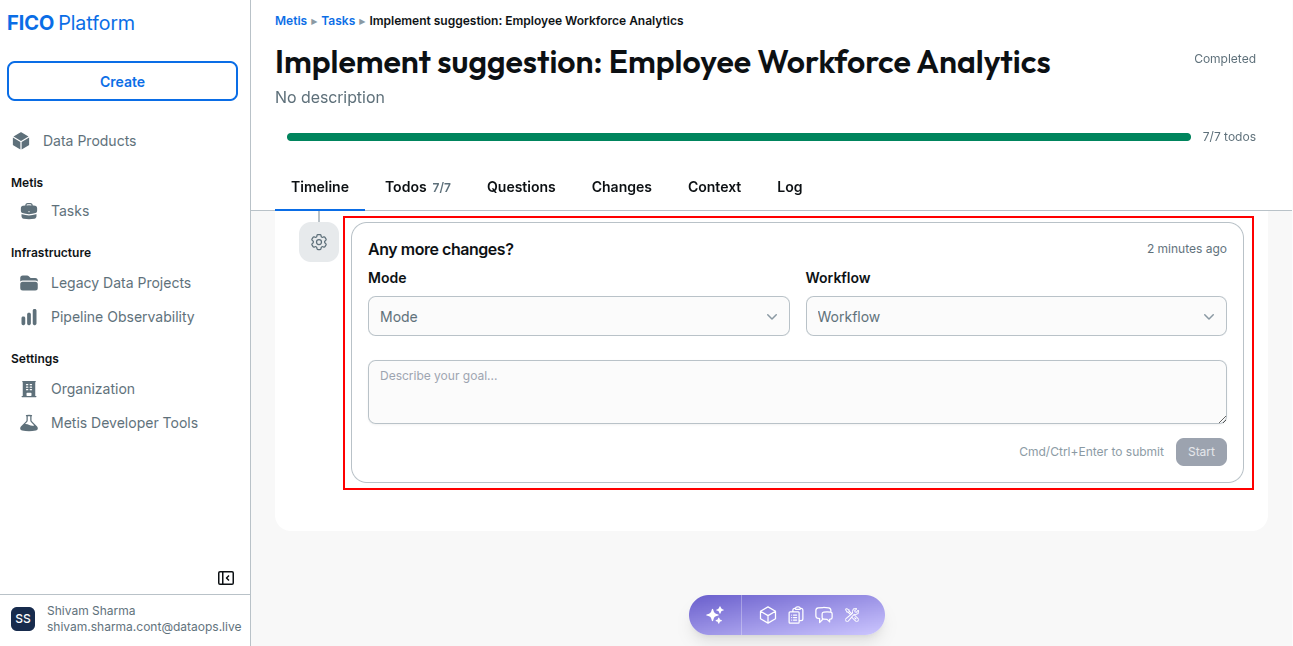Open Pipeline Observability in sidebar
Viewport: 1293px width, 646px height.
tap(125, 317)
